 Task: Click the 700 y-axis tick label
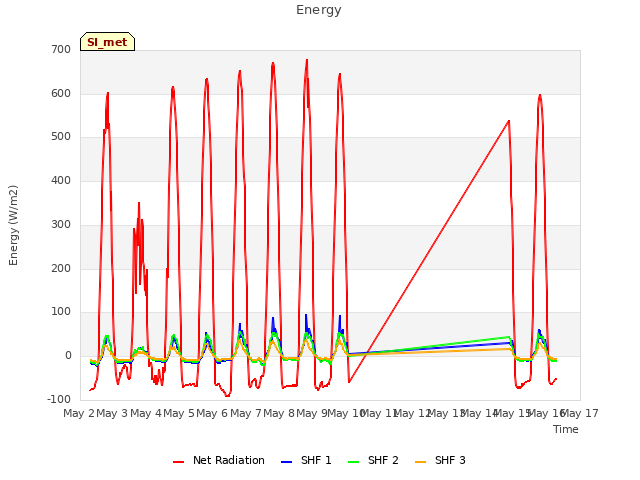(61, 49)
